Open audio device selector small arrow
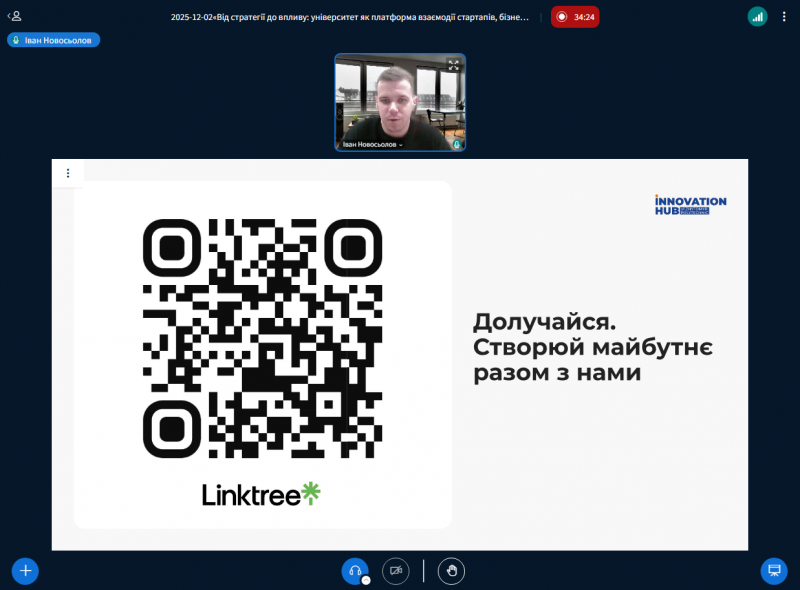800x590 pixels. point(366,580)
